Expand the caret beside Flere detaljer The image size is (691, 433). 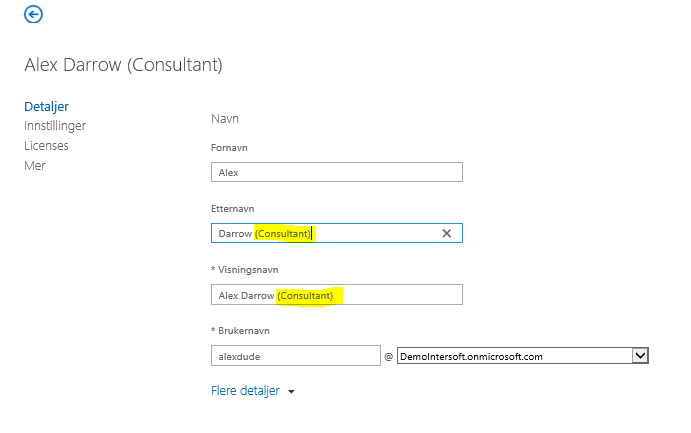(x=291, y=392)
